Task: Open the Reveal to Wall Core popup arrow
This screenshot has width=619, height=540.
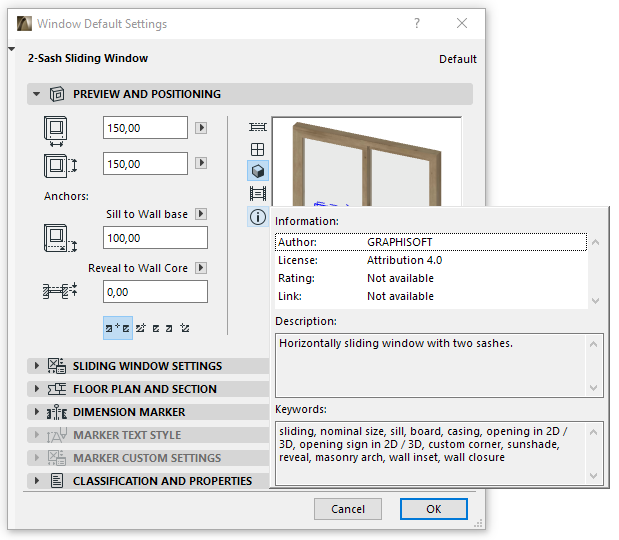Action: (x=201, y=268)
